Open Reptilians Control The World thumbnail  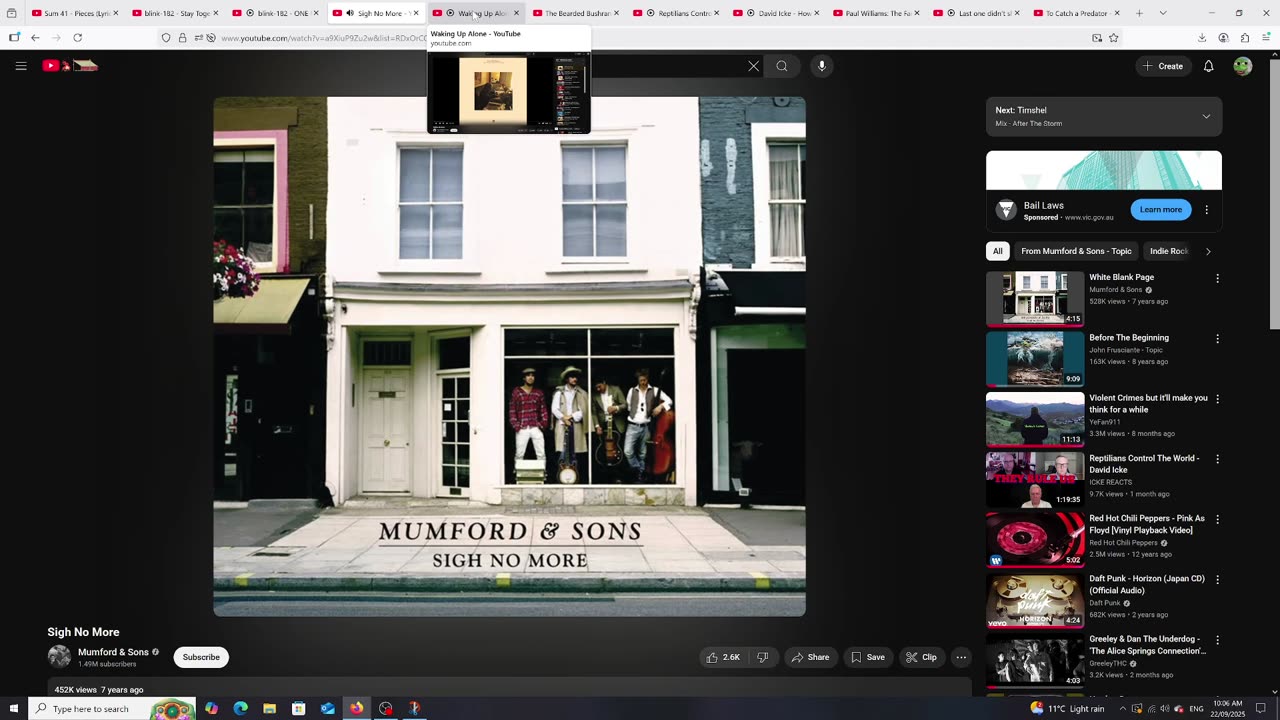pos(1035,479)
